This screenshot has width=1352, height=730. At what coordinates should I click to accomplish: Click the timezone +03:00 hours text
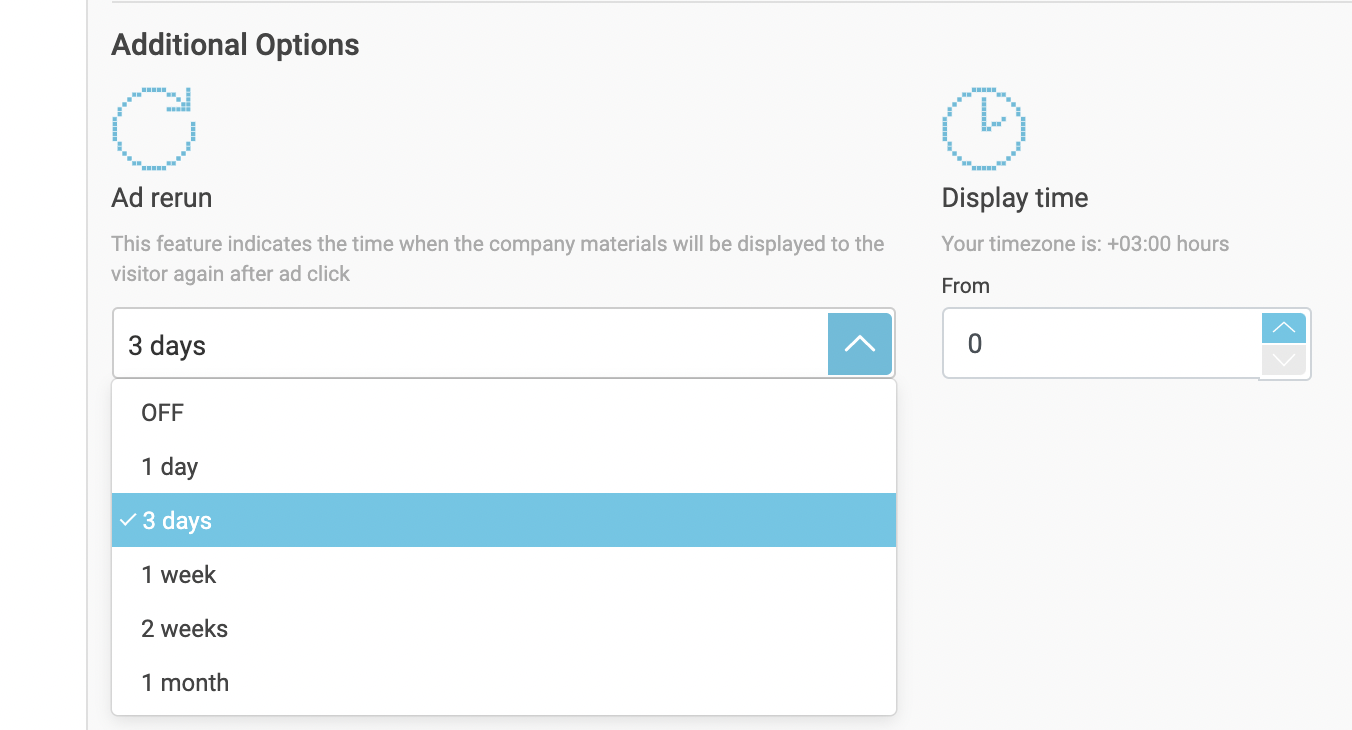pos(1085,244)
